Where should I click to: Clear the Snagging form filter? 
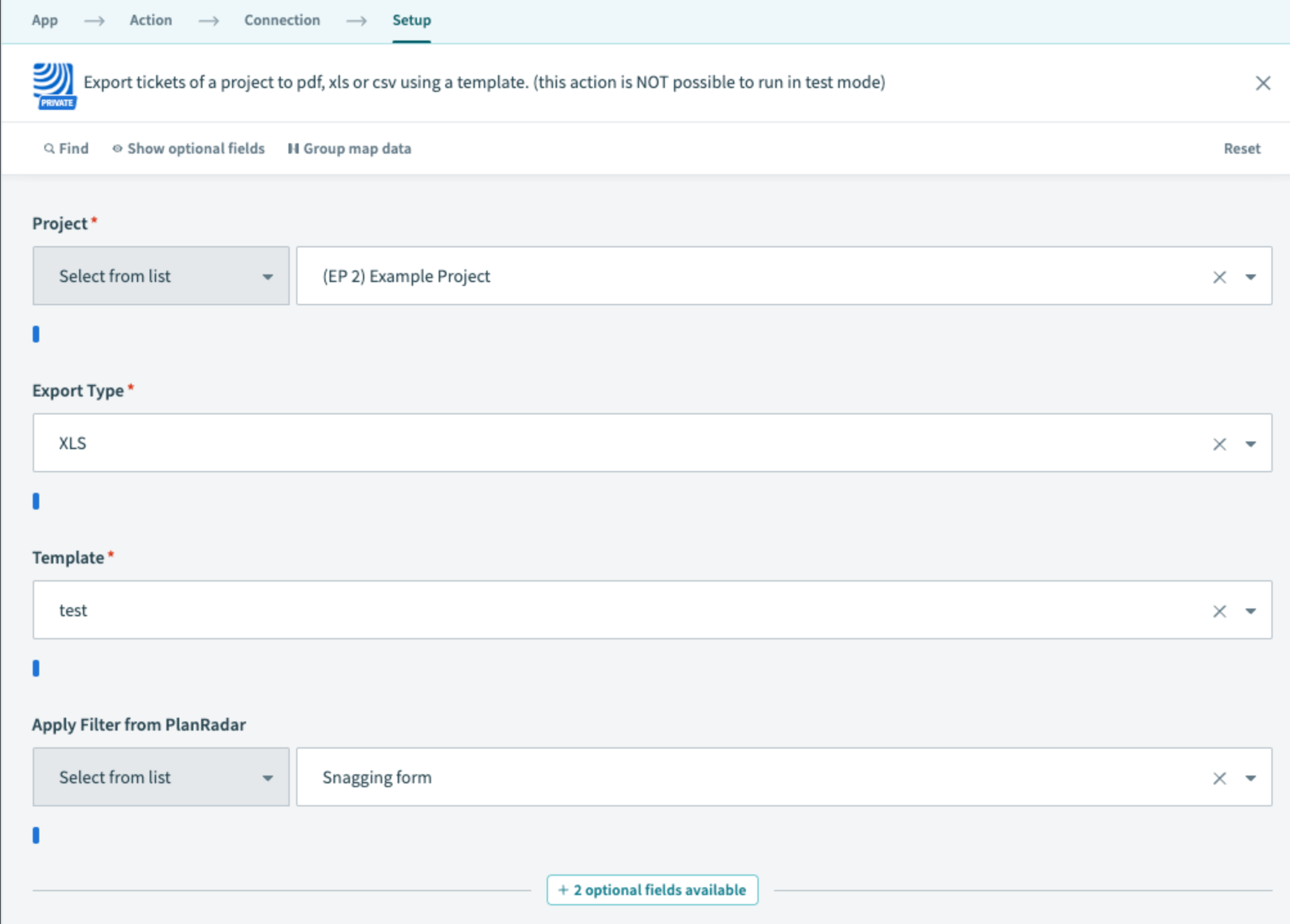(1219, 778)
